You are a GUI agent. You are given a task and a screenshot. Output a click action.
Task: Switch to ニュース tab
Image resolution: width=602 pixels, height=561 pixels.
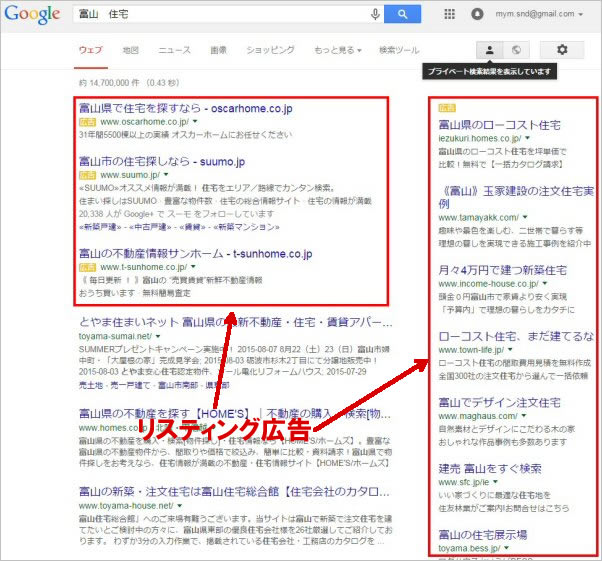coord(174,50)
